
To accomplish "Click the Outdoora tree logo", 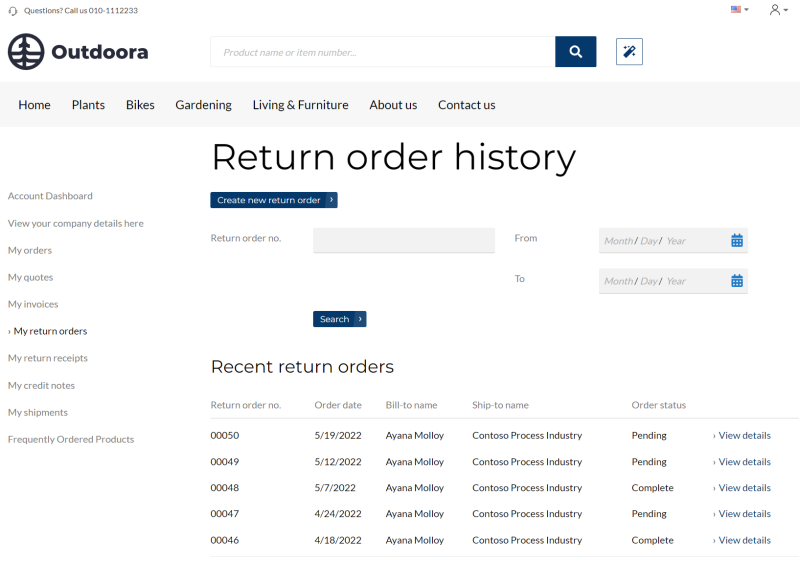I will tap(26, 52).
